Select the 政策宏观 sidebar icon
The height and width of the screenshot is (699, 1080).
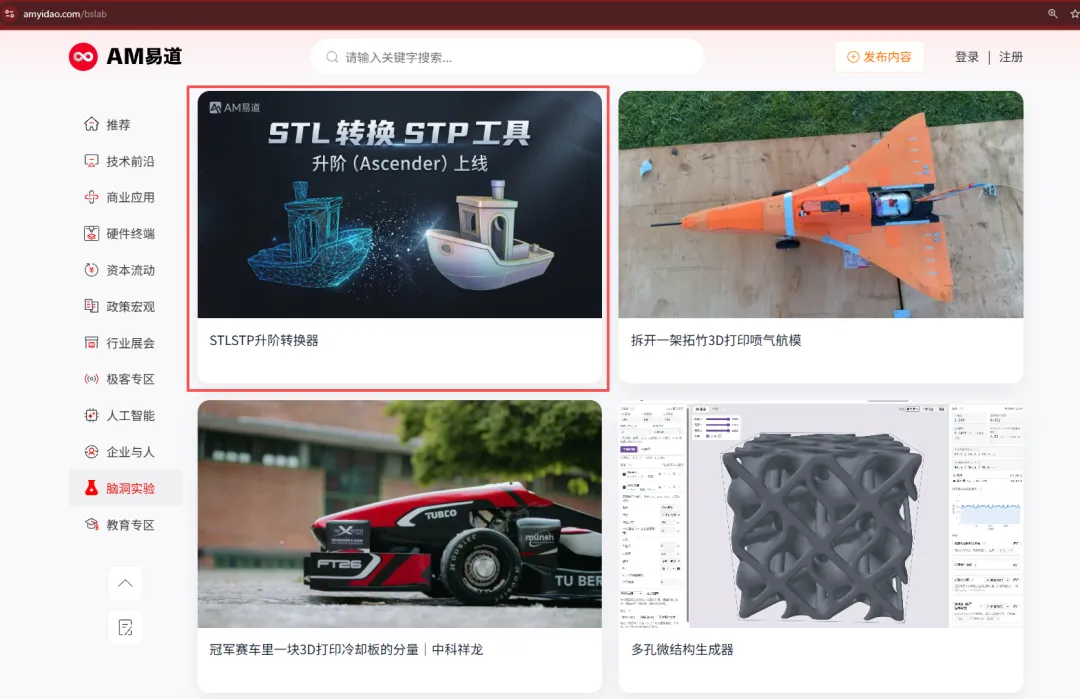[91, 306]
